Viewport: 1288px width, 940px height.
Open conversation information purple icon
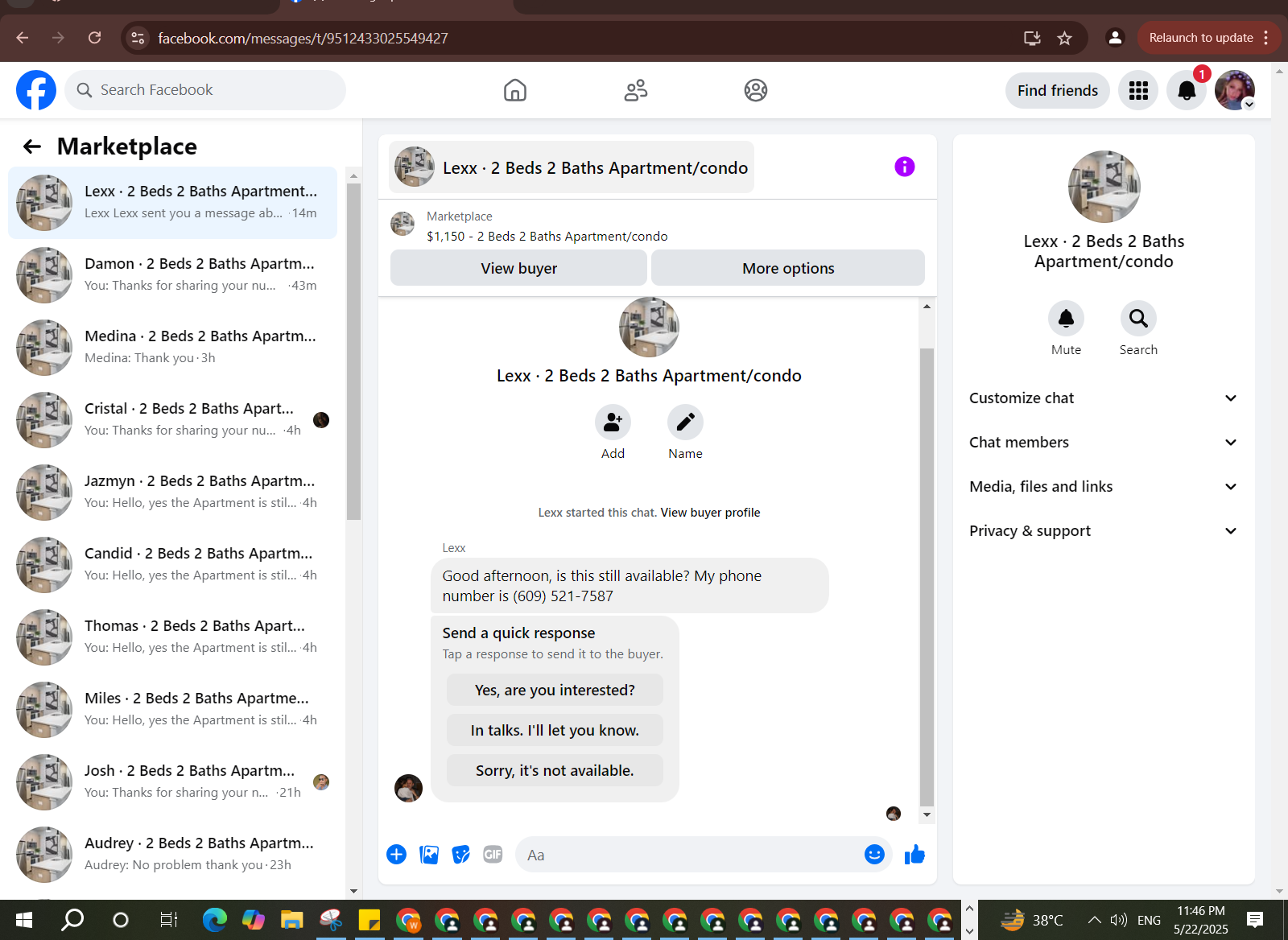pyautogui.click(x=905, y=167)
